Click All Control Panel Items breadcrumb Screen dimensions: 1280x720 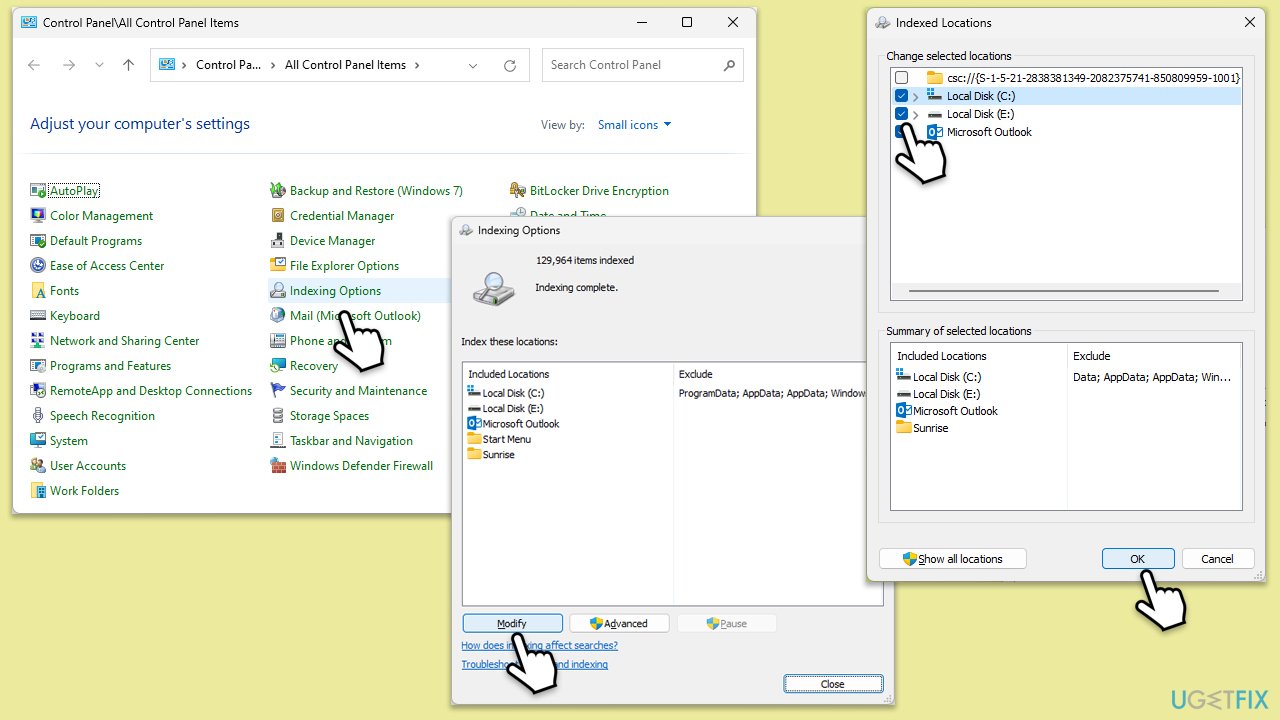click(x=345, y=65)
